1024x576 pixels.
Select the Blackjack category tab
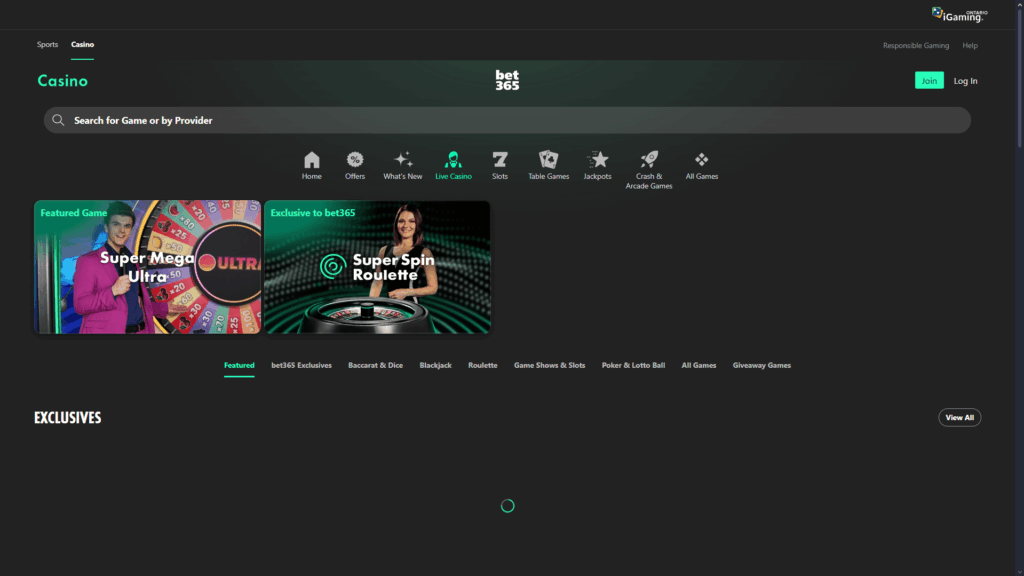point(435,366)
